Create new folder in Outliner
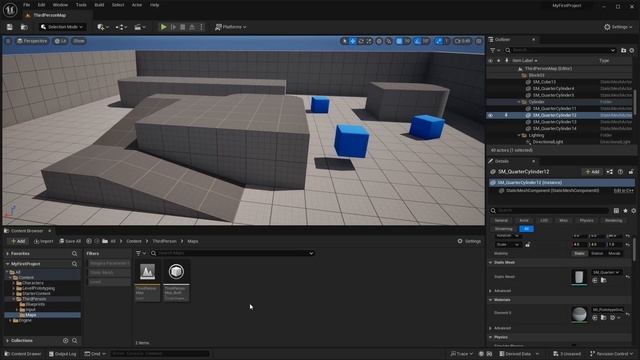 tap(623, 50)
